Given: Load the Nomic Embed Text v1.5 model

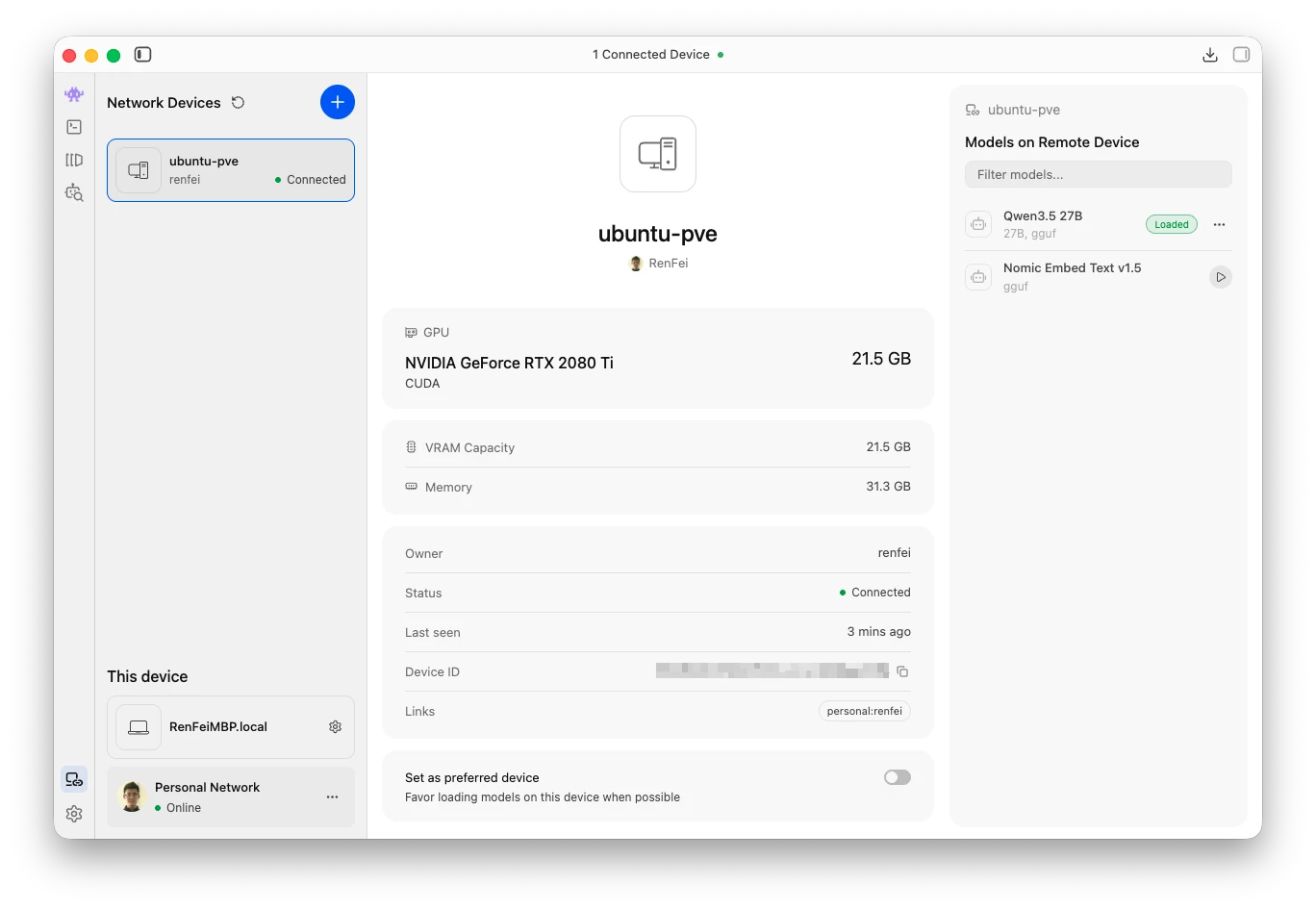Looking at the screenshot, I should click(x=1220, y=276).
